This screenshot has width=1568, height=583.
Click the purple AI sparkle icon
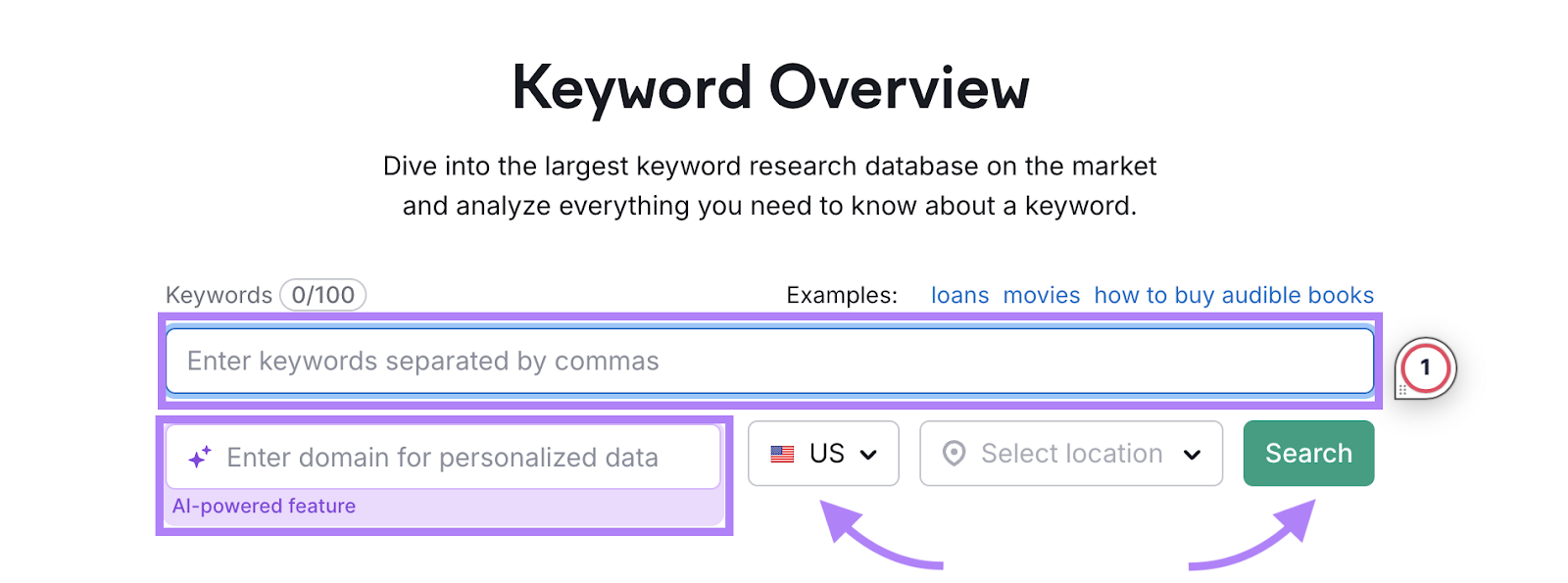[200, 457]
